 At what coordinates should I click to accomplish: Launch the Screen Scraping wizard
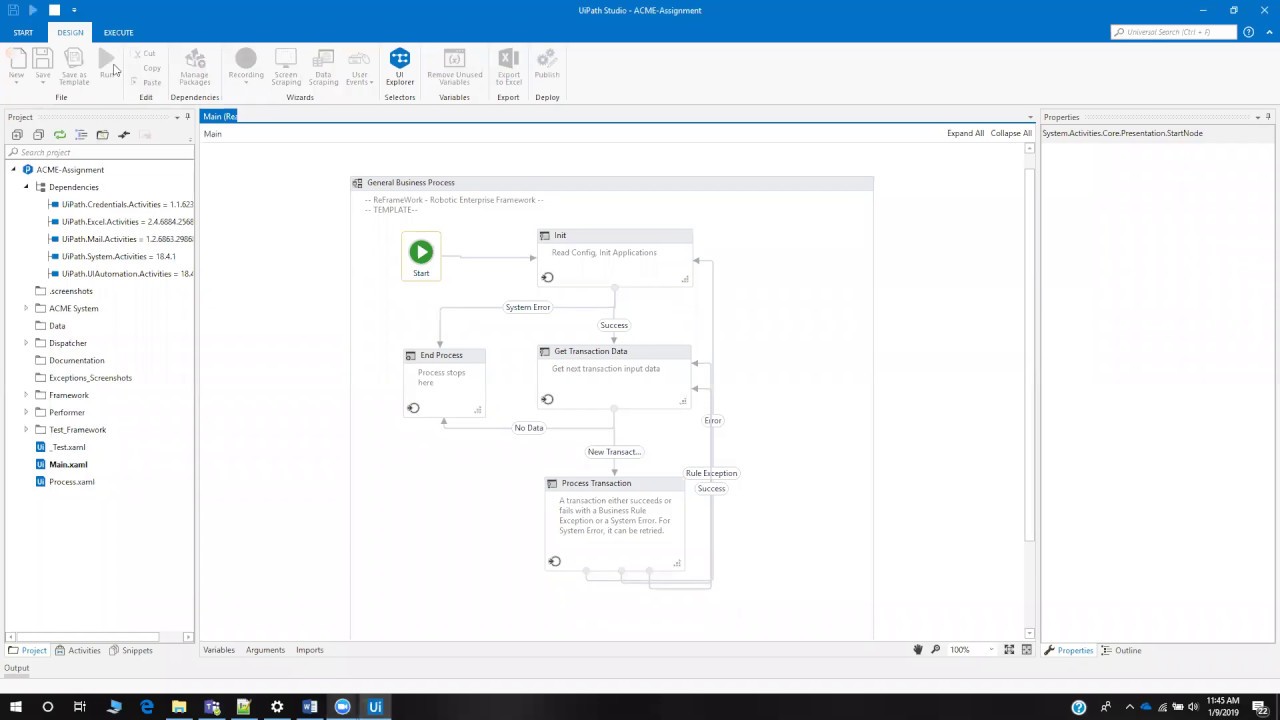(x=286, y=66)
